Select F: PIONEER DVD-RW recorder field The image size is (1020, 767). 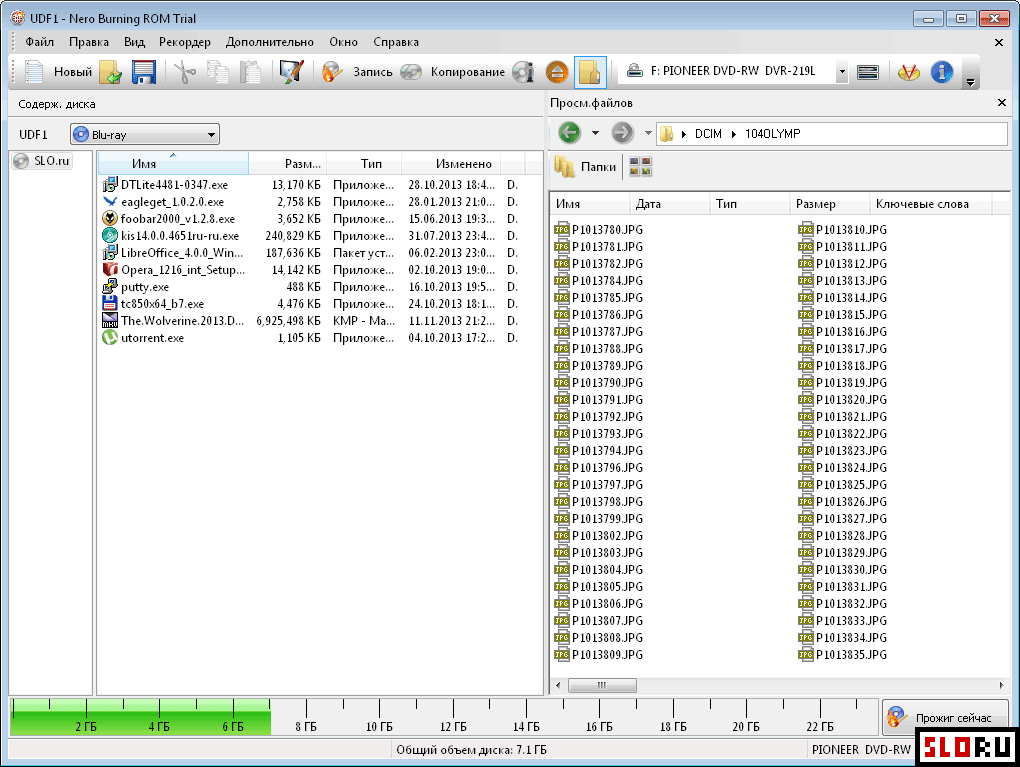click(x=732, y=71)
